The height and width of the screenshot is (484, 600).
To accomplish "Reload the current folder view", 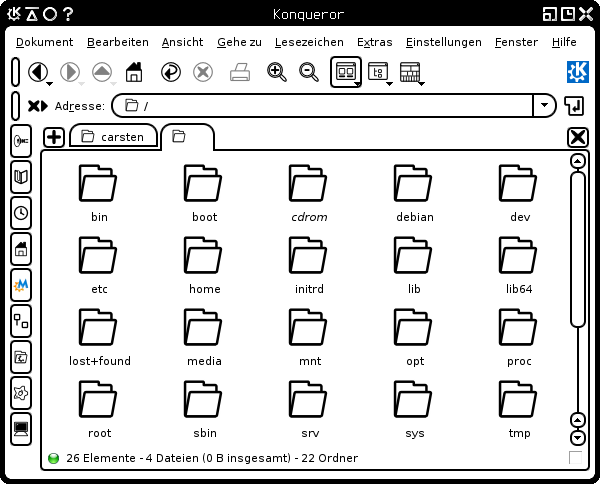I will [x=171, y=72].
